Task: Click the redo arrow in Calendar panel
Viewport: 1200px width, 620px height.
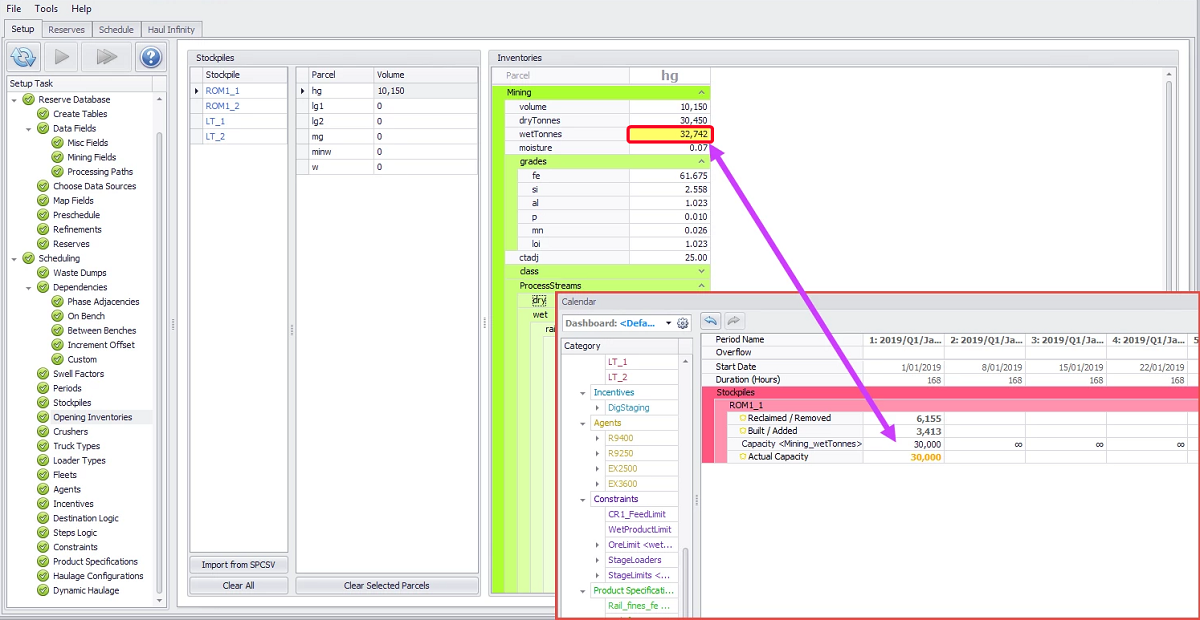Action: pyautogui.click(x=734, y=321)
